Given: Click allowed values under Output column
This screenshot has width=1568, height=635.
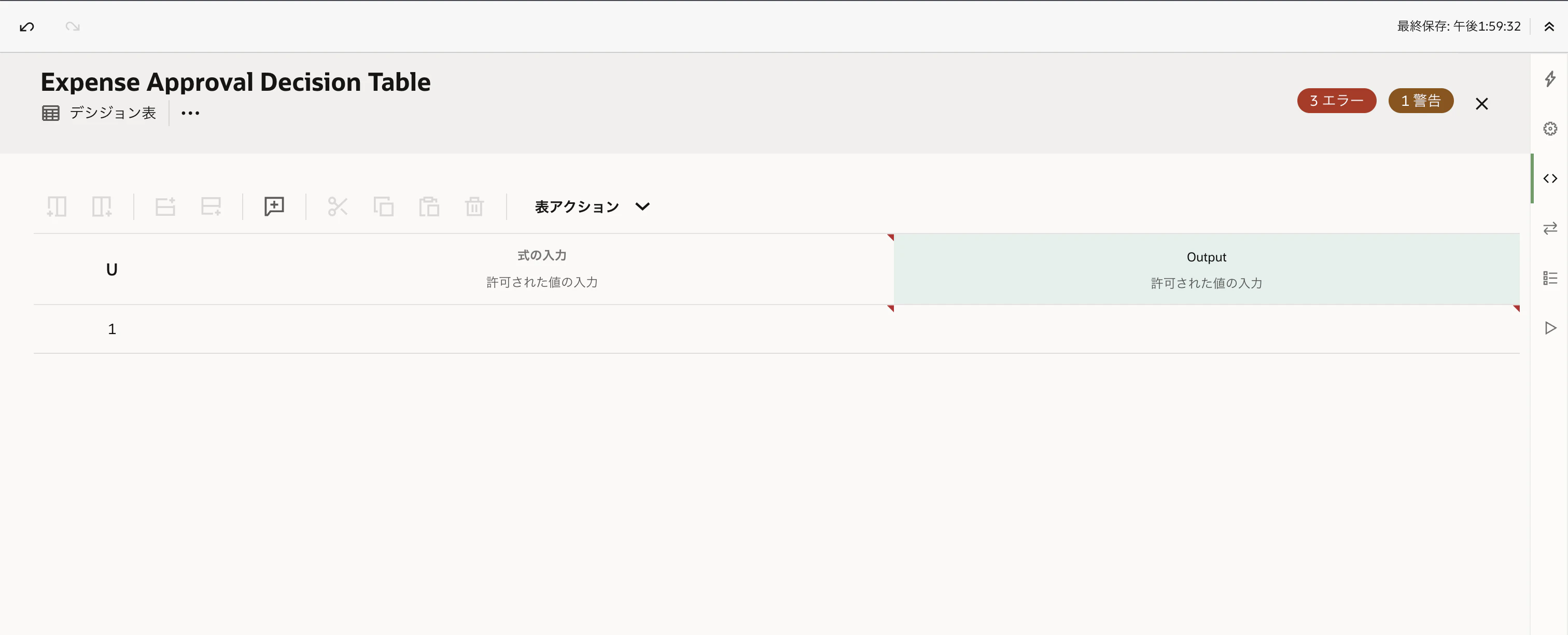Looking at the screenshot, I should (x=1206, y=283).
